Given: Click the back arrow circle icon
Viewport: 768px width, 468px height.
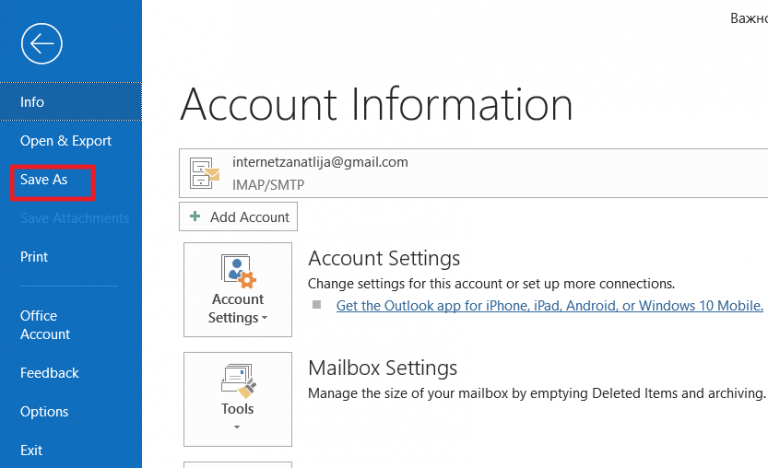Looking at the screenshot, I should click(x=42, y=44).
